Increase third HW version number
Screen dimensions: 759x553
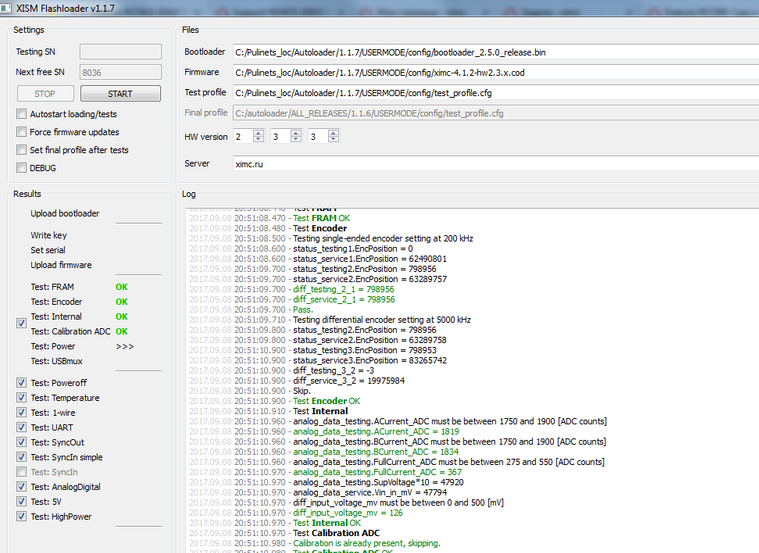pyautogui.click(x=333, y=133)
